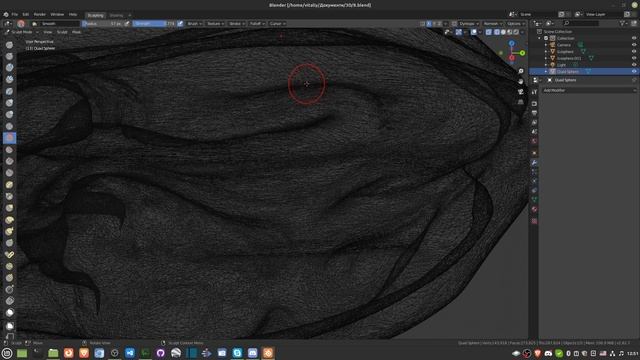
Task: Select the Fill brush tool
Action: 9,161
